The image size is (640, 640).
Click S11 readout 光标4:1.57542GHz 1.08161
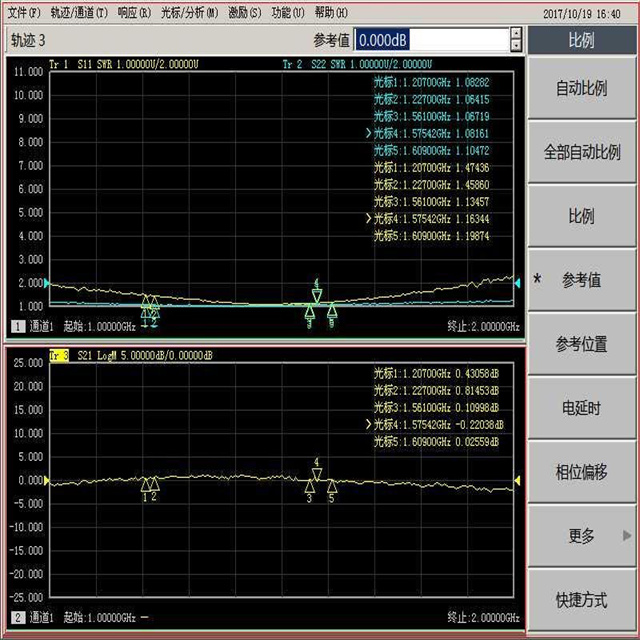tap(431, 133)
